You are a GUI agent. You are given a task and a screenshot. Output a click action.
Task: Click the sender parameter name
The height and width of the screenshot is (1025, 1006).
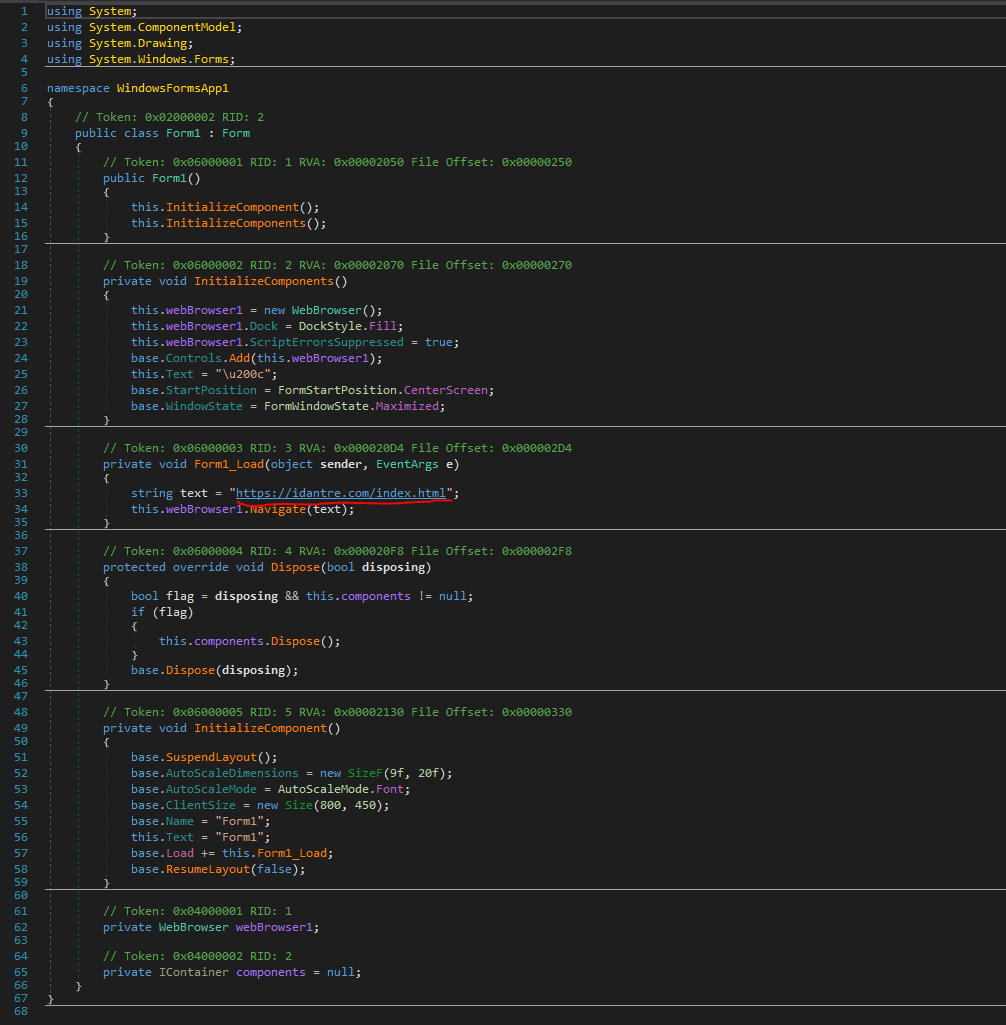click(x=341, y=464)
